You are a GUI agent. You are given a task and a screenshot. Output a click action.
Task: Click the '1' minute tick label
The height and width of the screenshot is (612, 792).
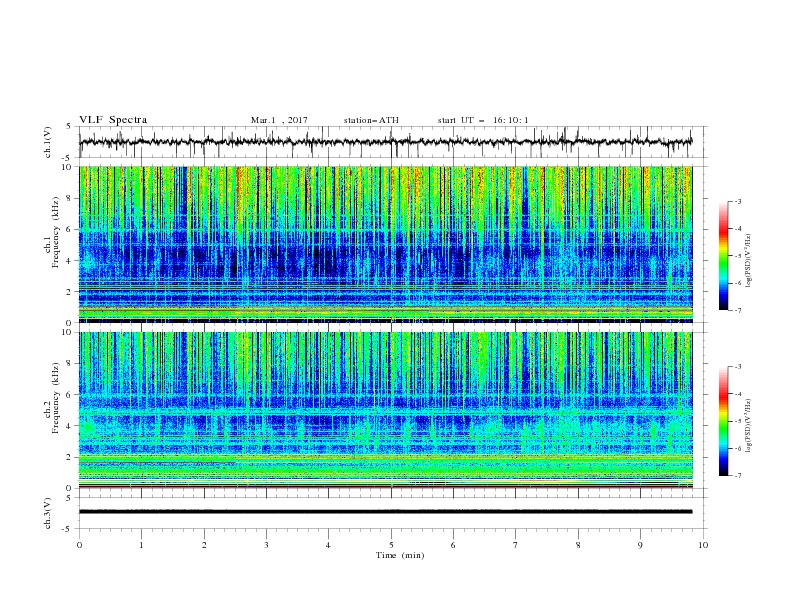click(141, 545)
